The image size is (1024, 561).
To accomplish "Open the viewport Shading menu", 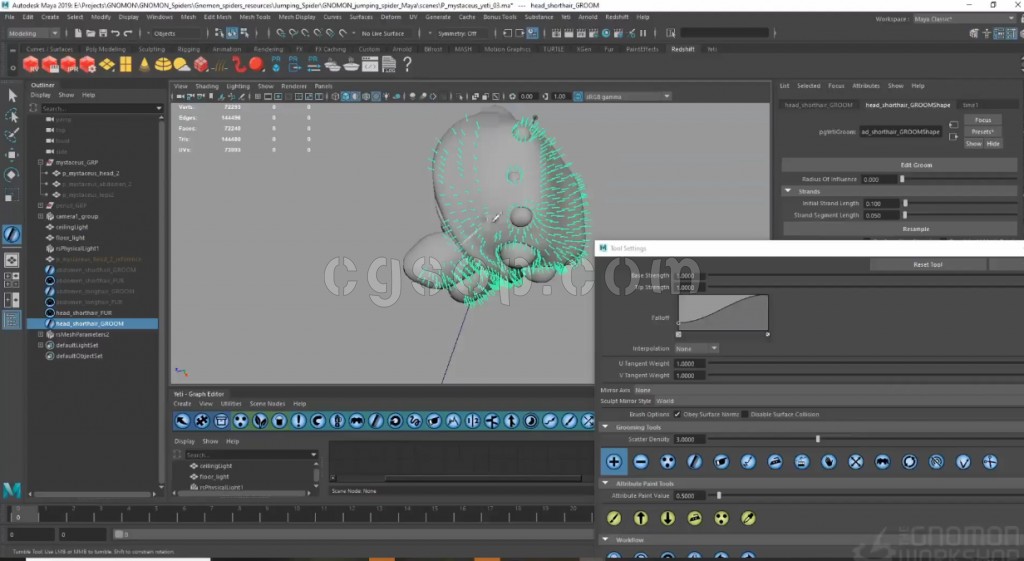I will 206,86.
